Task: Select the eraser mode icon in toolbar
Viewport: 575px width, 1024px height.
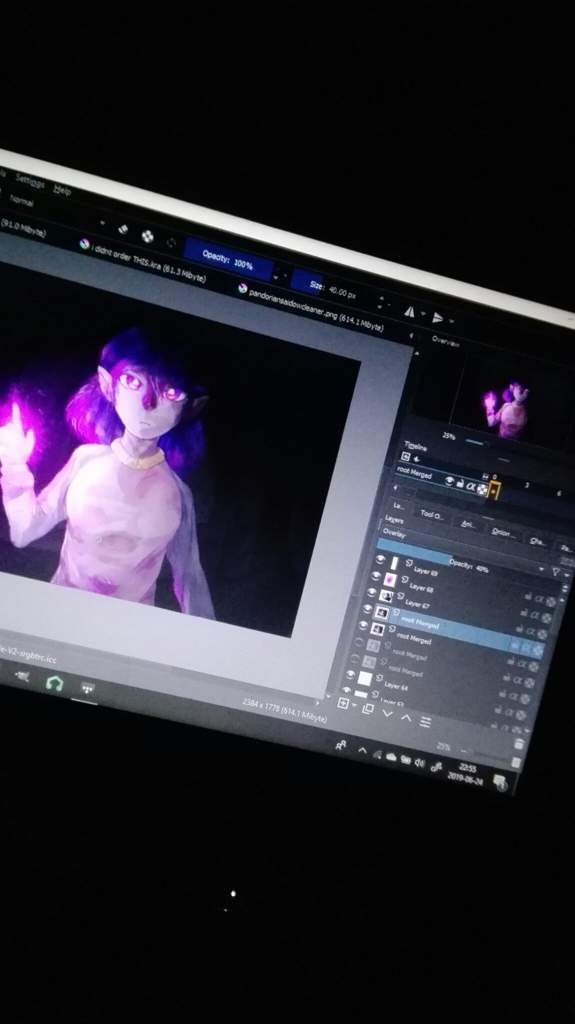Action: click(123, 229)
